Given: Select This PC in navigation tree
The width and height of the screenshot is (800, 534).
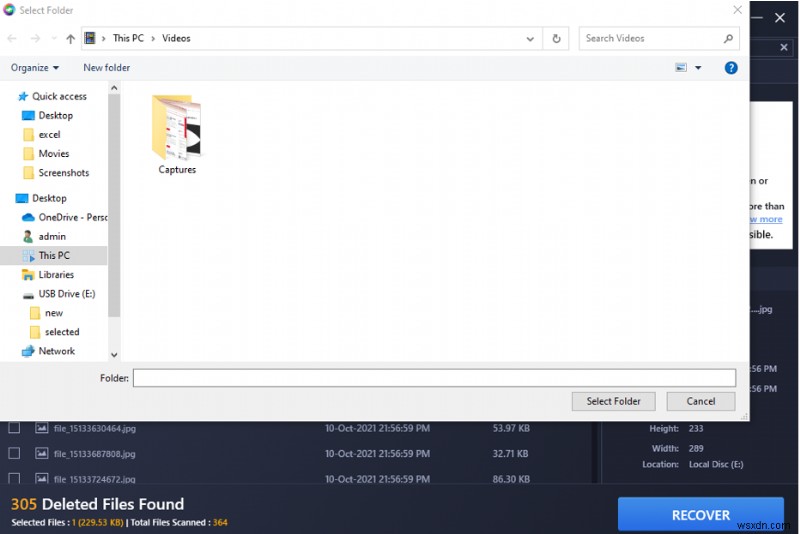Looking at the screenshot, I should tap(54, 256).
